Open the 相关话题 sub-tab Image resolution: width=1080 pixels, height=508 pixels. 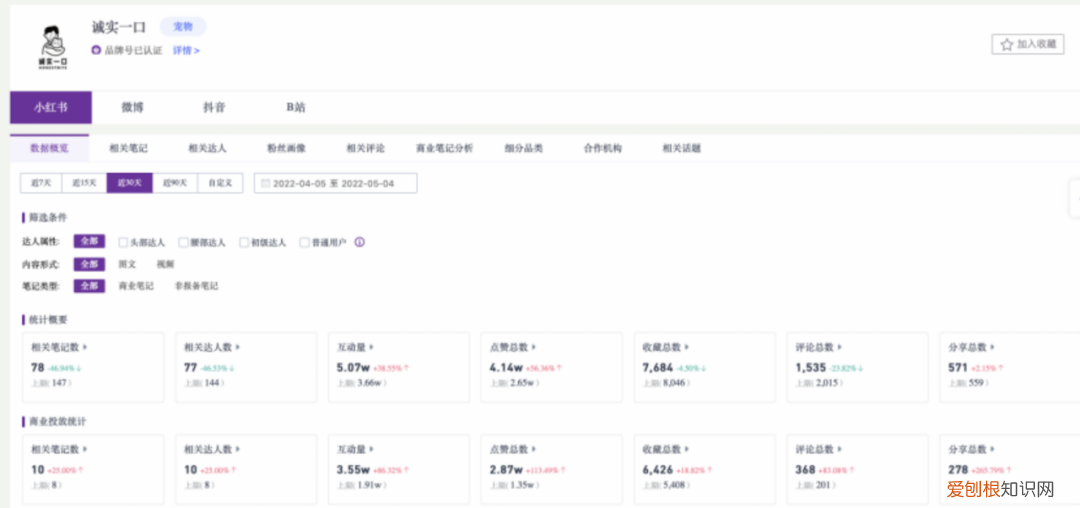point(682,148)
